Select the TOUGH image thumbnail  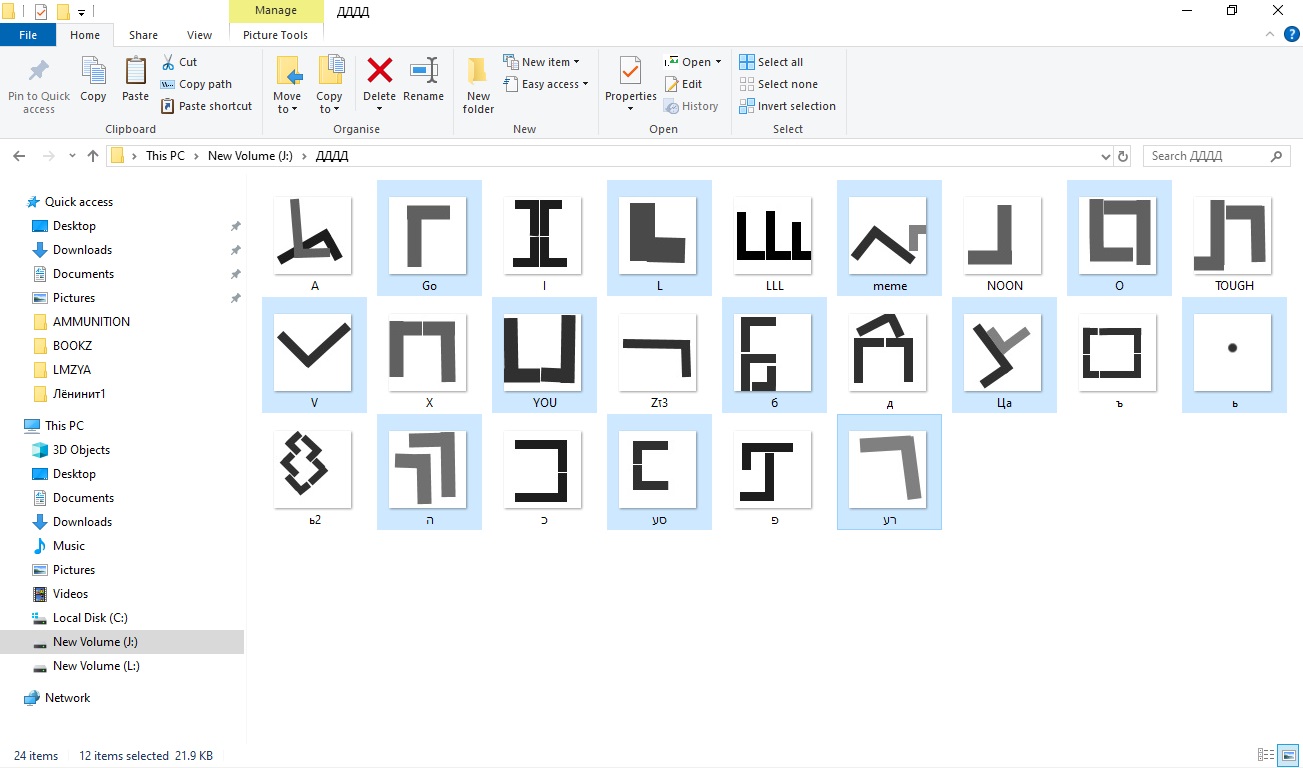point(1233,236)
